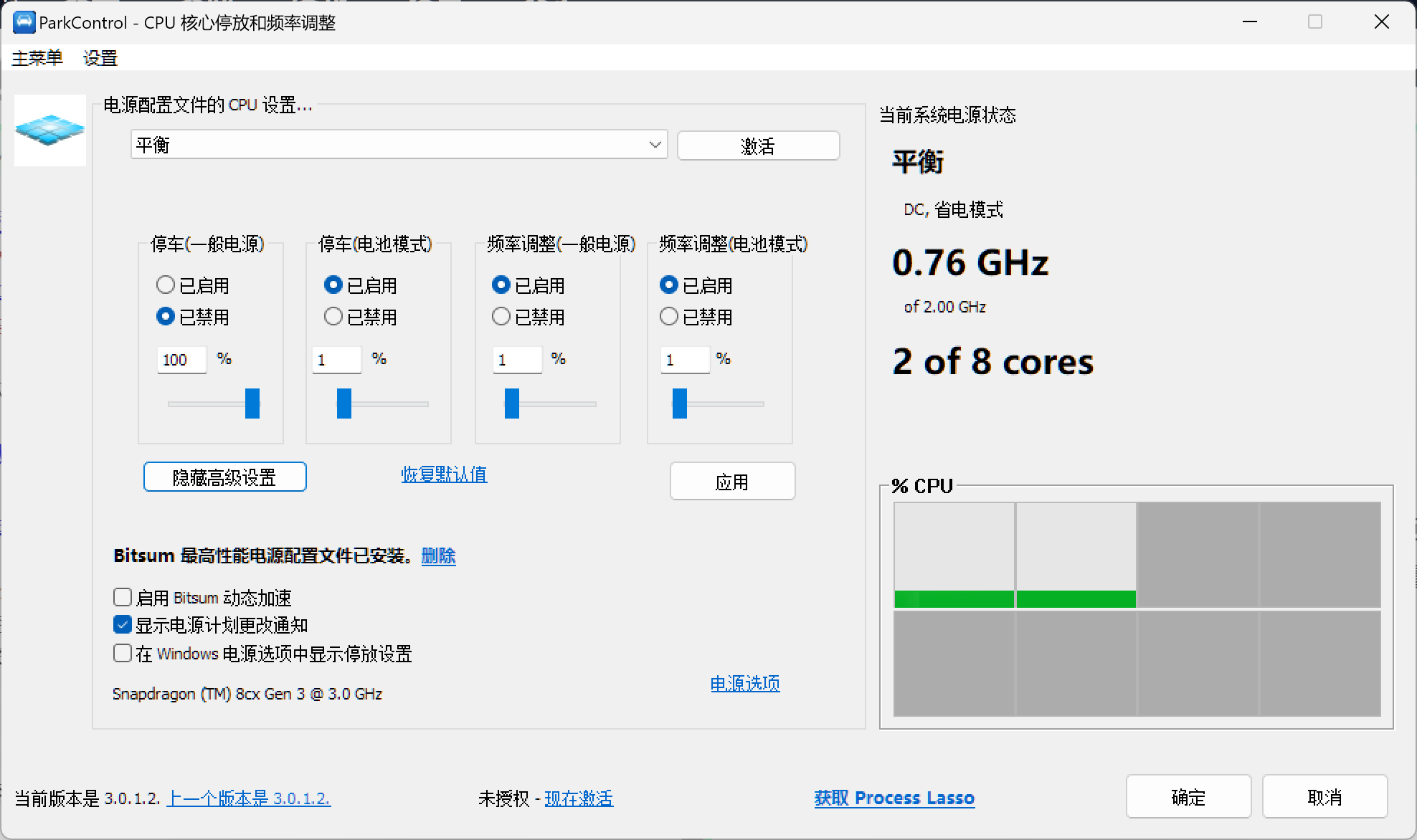Click the 获取 Process Lasso link
The image size is (1417, 840).
(894, 797)
